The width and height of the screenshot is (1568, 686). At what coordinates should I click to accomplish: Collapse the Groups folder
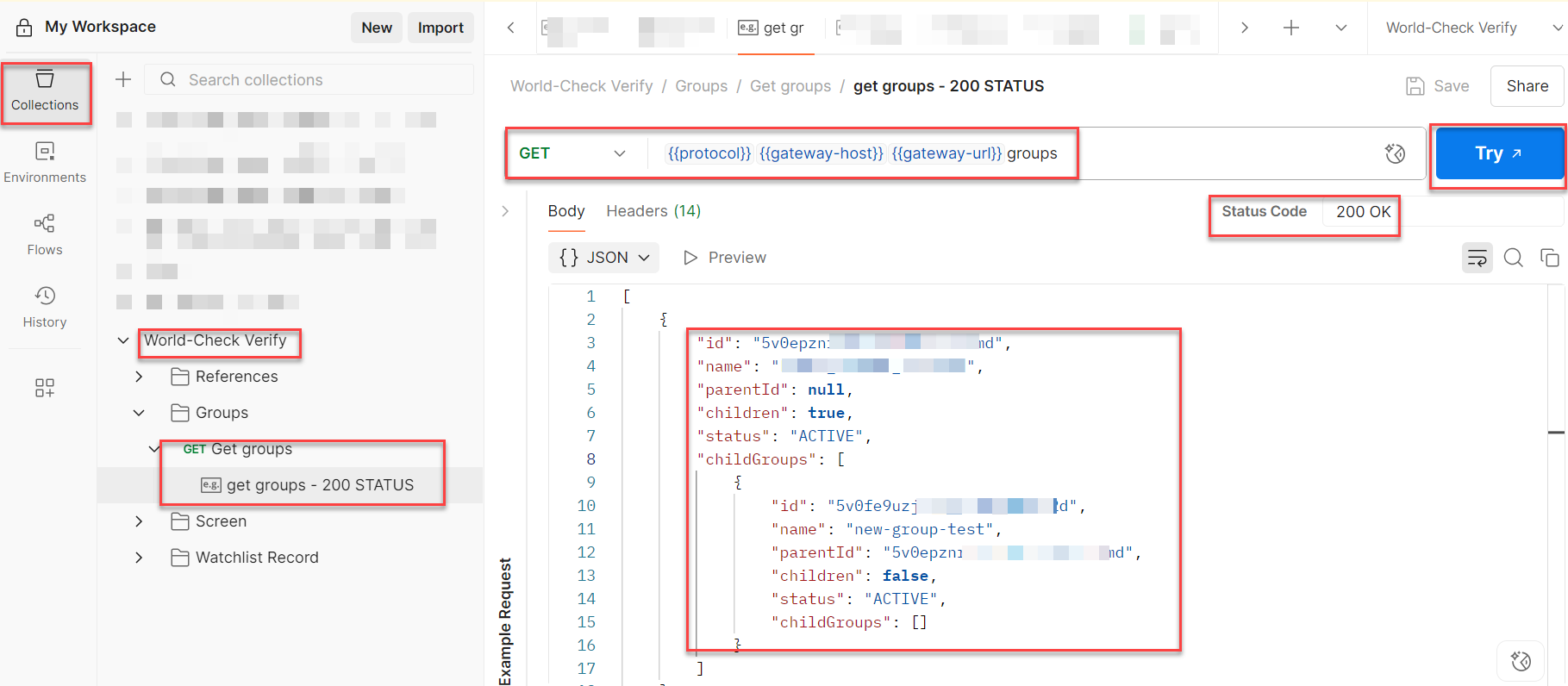coord(139,413)
